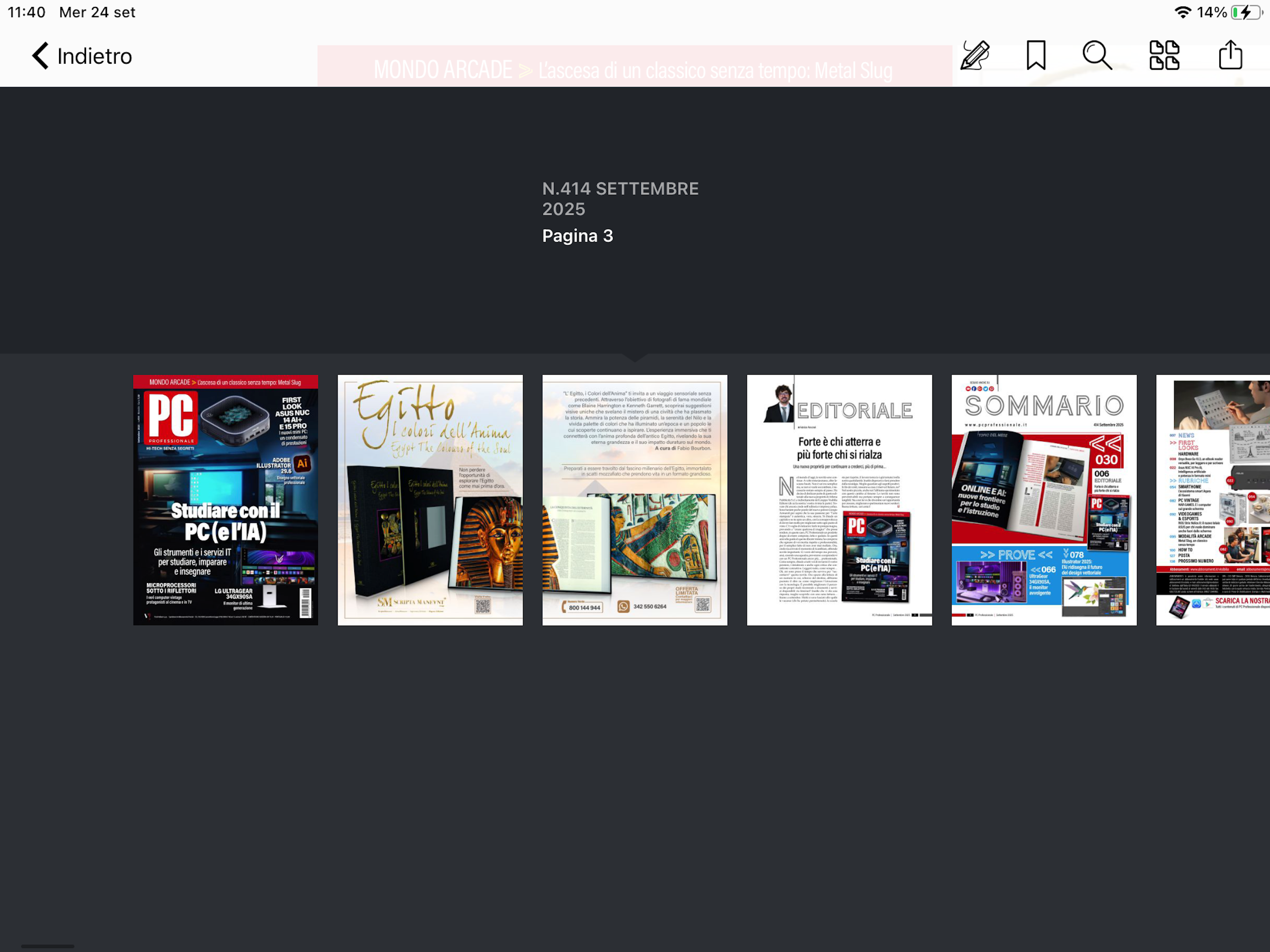Viewport: 1270px width, 952px height.
Task: Open the partially visible index page thumbnail
Action: coord(1212,500)
